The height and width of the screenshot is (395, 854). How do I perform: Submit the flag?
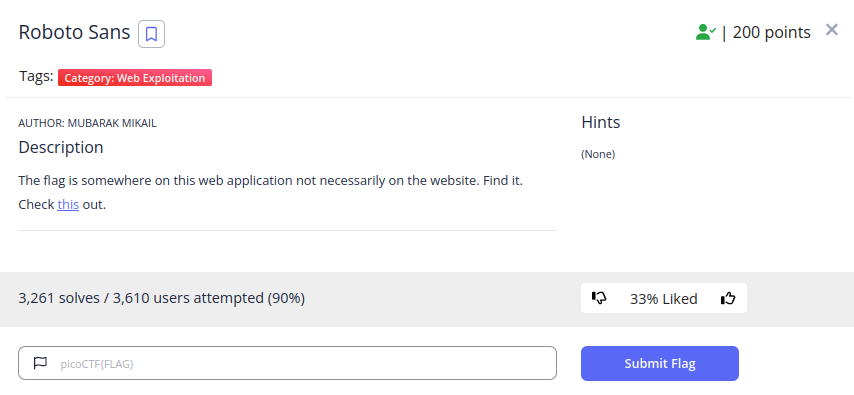point(660,363)
